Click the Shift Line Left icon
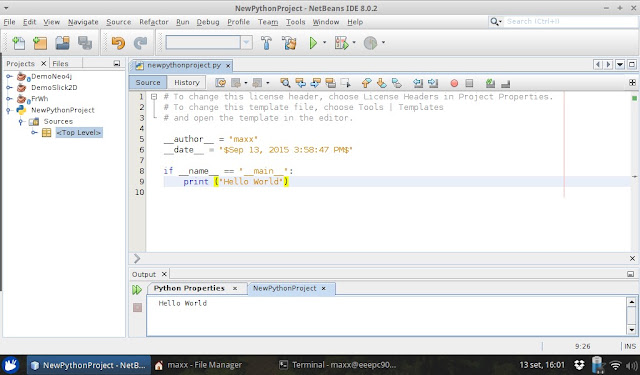Viewport: 640px width, 375px height. (418, 83)
